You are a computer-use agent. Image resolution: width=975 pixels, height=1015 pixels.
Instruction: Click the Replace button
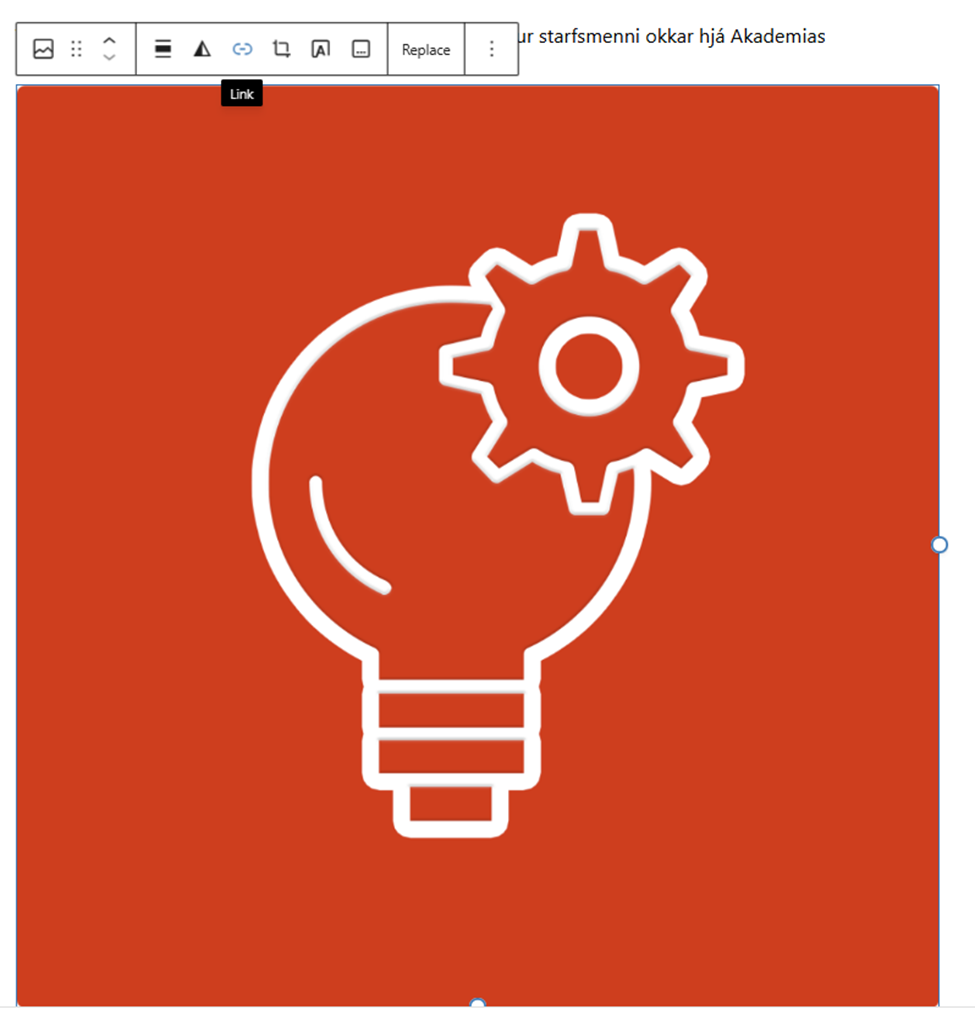pyautogui.click(x=426, y=49)
